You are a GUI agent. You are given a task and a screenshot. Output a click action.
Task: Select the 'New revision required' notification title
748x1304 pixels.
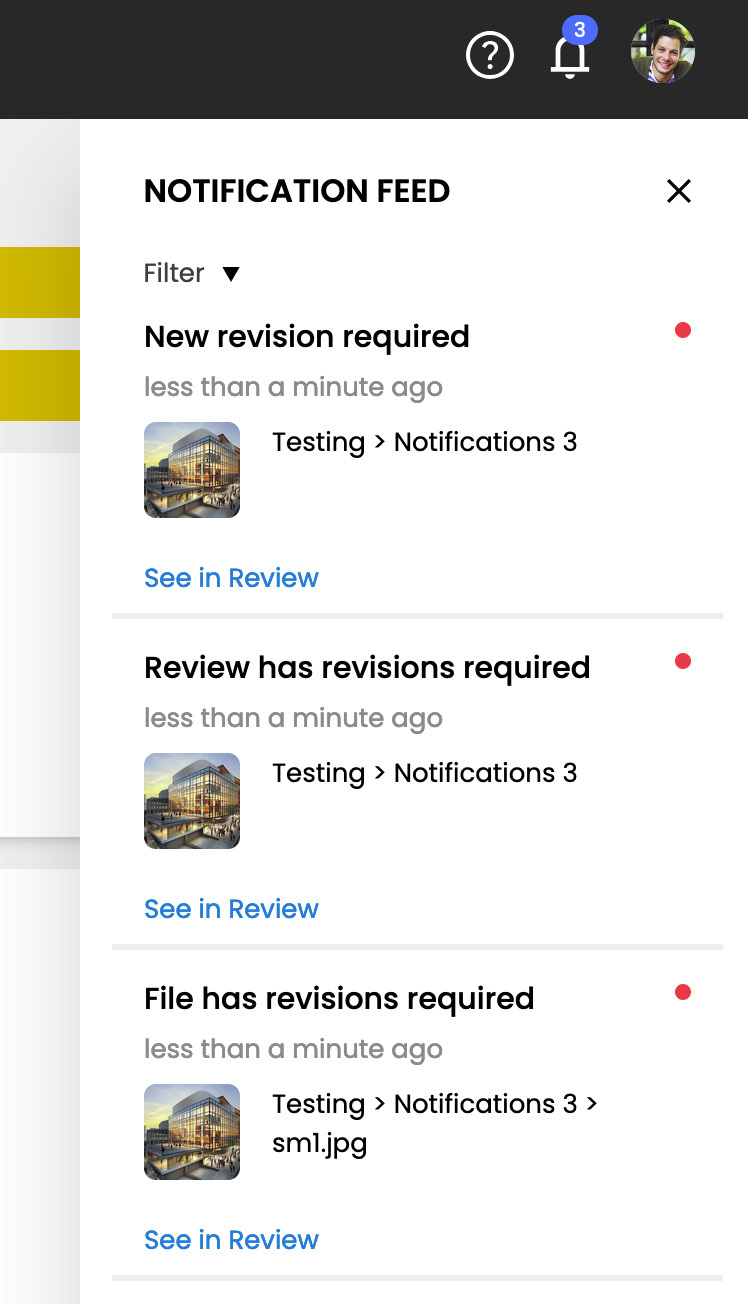pos(307,337)
